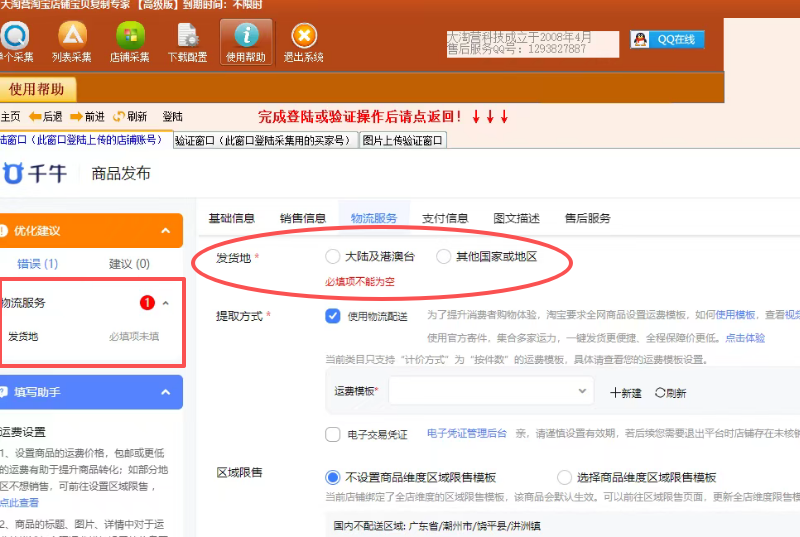Select 选择商品维度区域限售模板 option
The height and width of the screenshot is (537, 800).
pos(565,477)
